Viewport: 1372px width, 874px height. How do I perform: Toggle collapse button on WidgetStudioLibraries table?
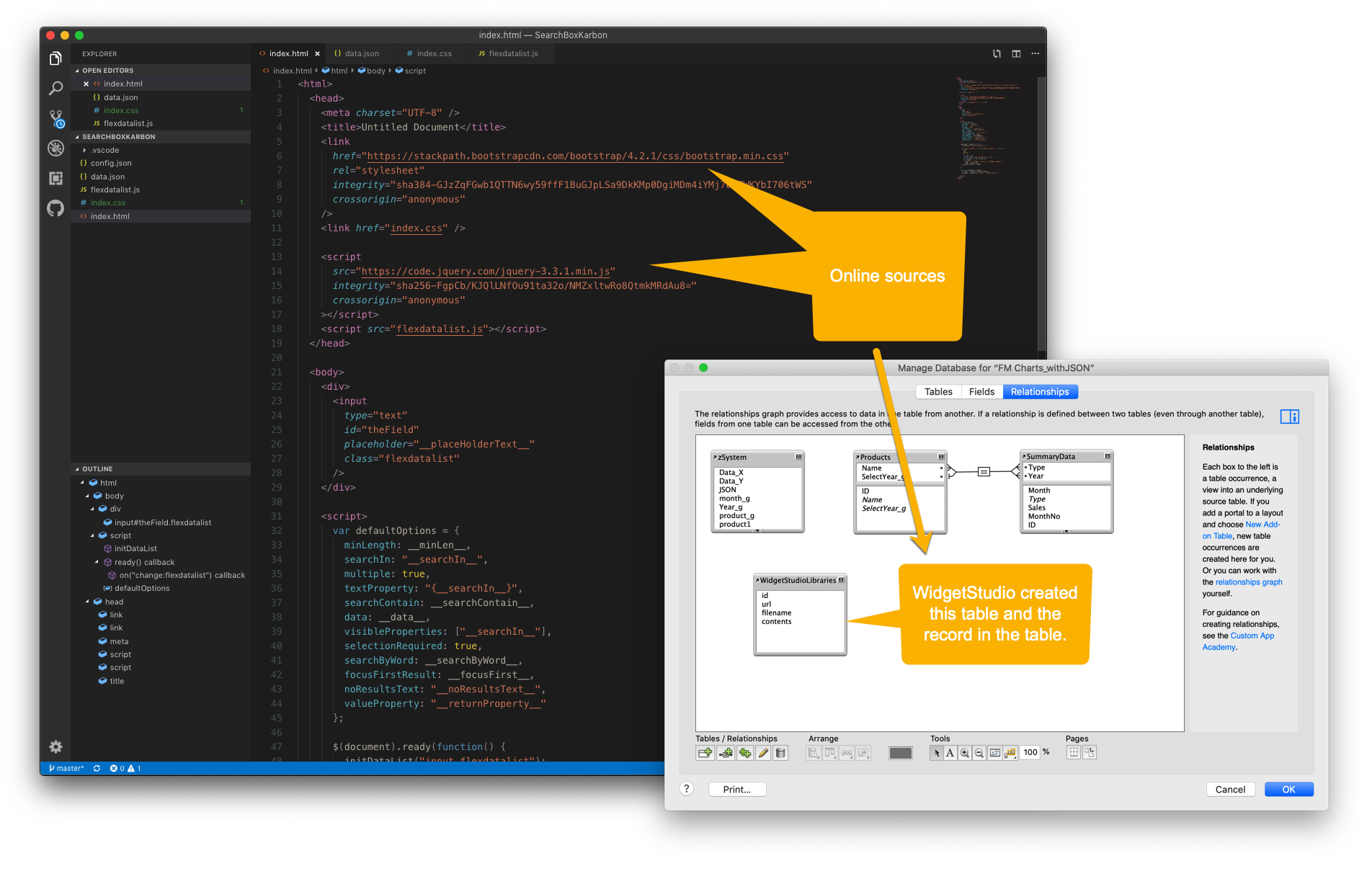pyautogui.click(x=841, y=580)
